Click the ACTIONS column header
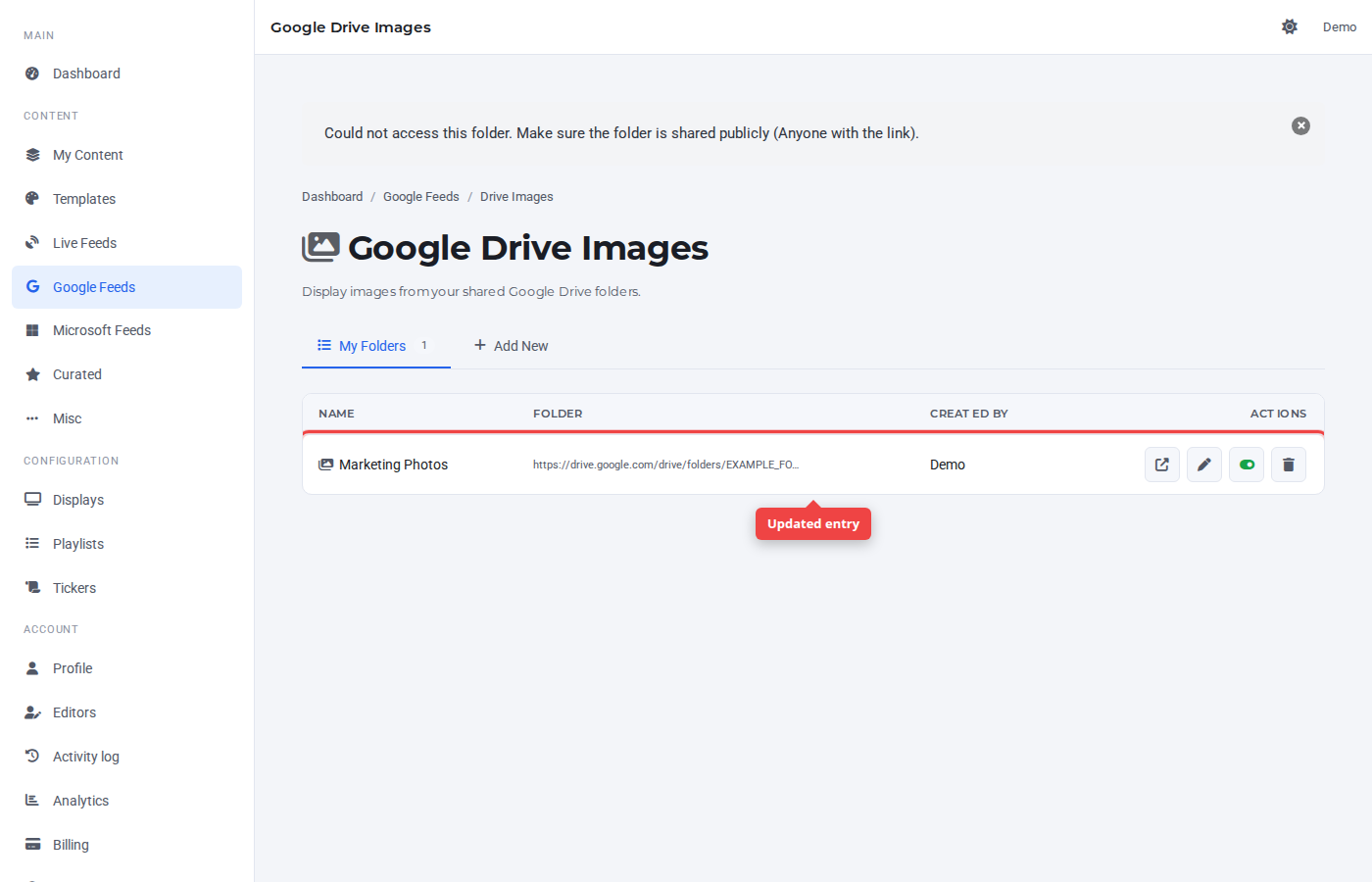Viewport: 1372px width, 882px height. click(x=1278, y=414)
